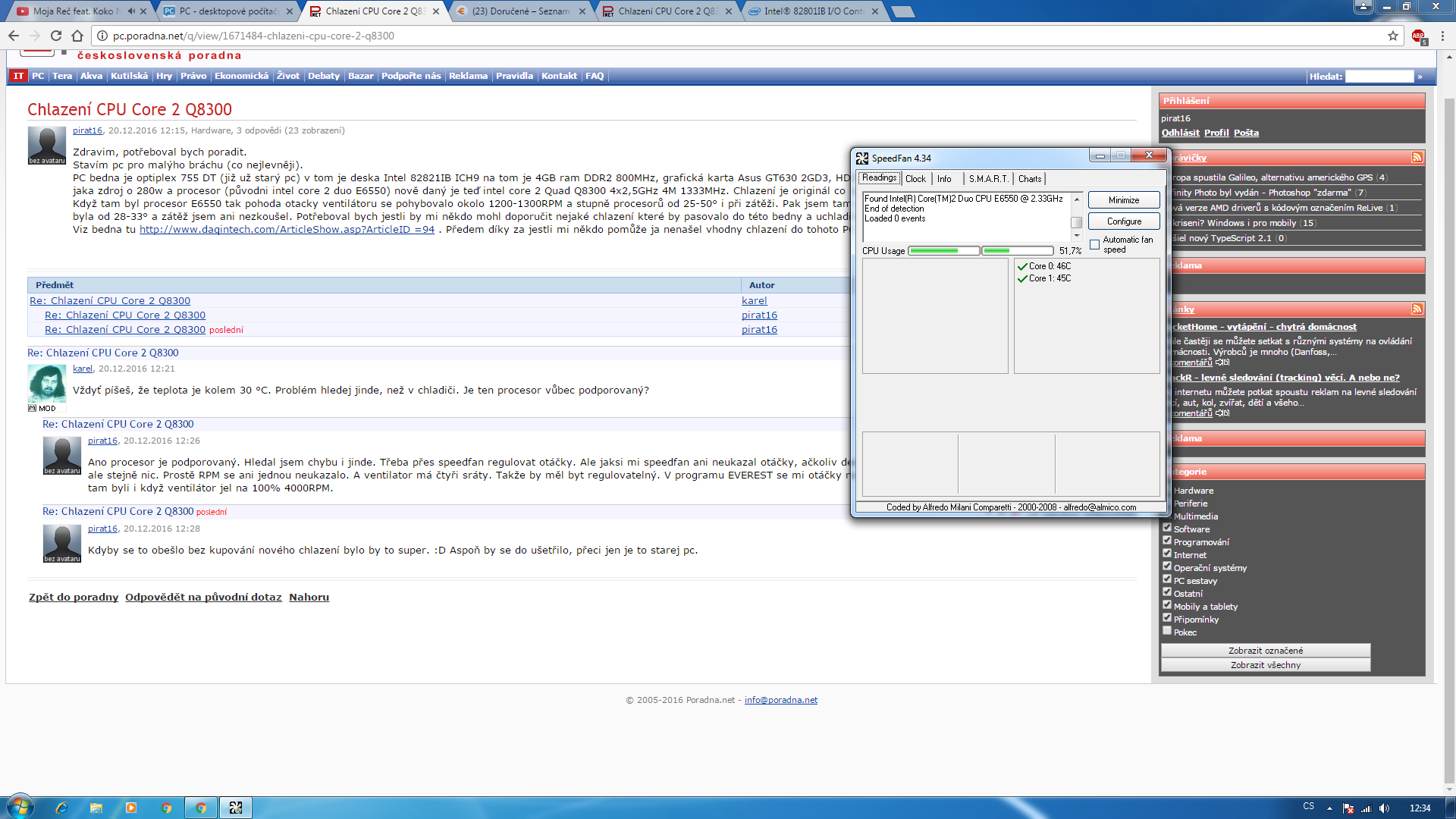Open Internet Explorer from the taskbar
This screenshot has height=819, width=1456.
point(61,808)
